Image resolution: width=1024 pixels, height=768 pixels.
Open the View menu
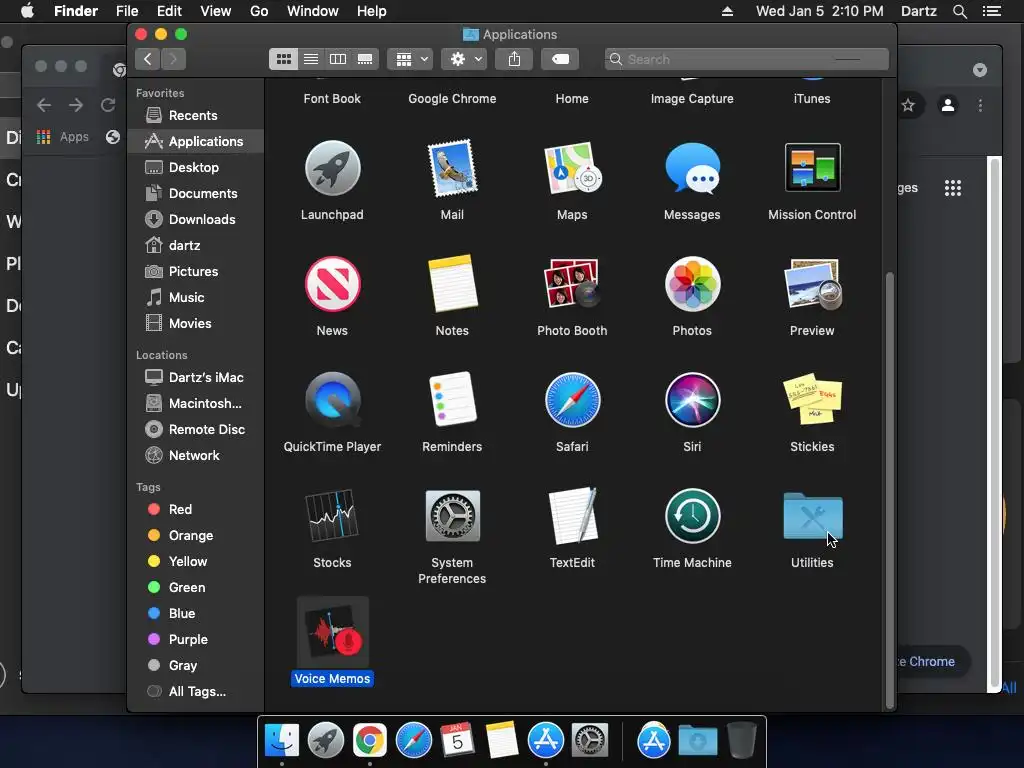pos(216,11)
